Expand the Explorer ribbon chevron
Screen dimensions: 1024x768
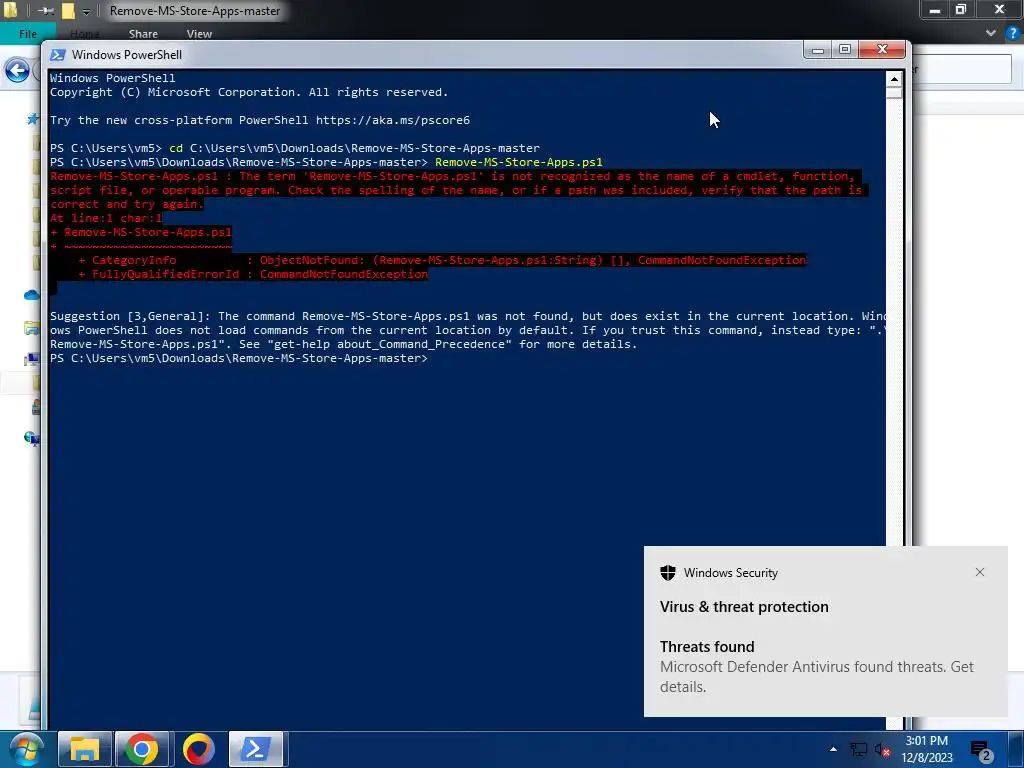pyautogui.click(x=991, y=33)
